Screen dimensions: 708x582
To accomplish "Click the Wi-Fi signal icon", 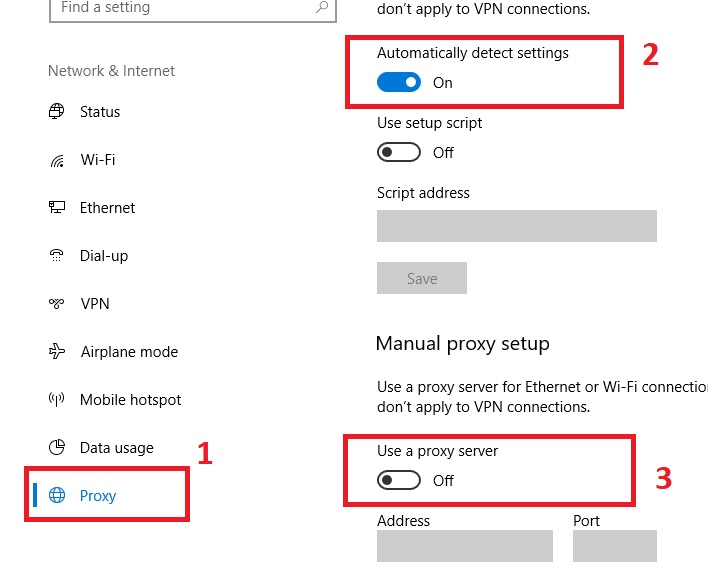I will pyautogui.click(x=57, y=160).
